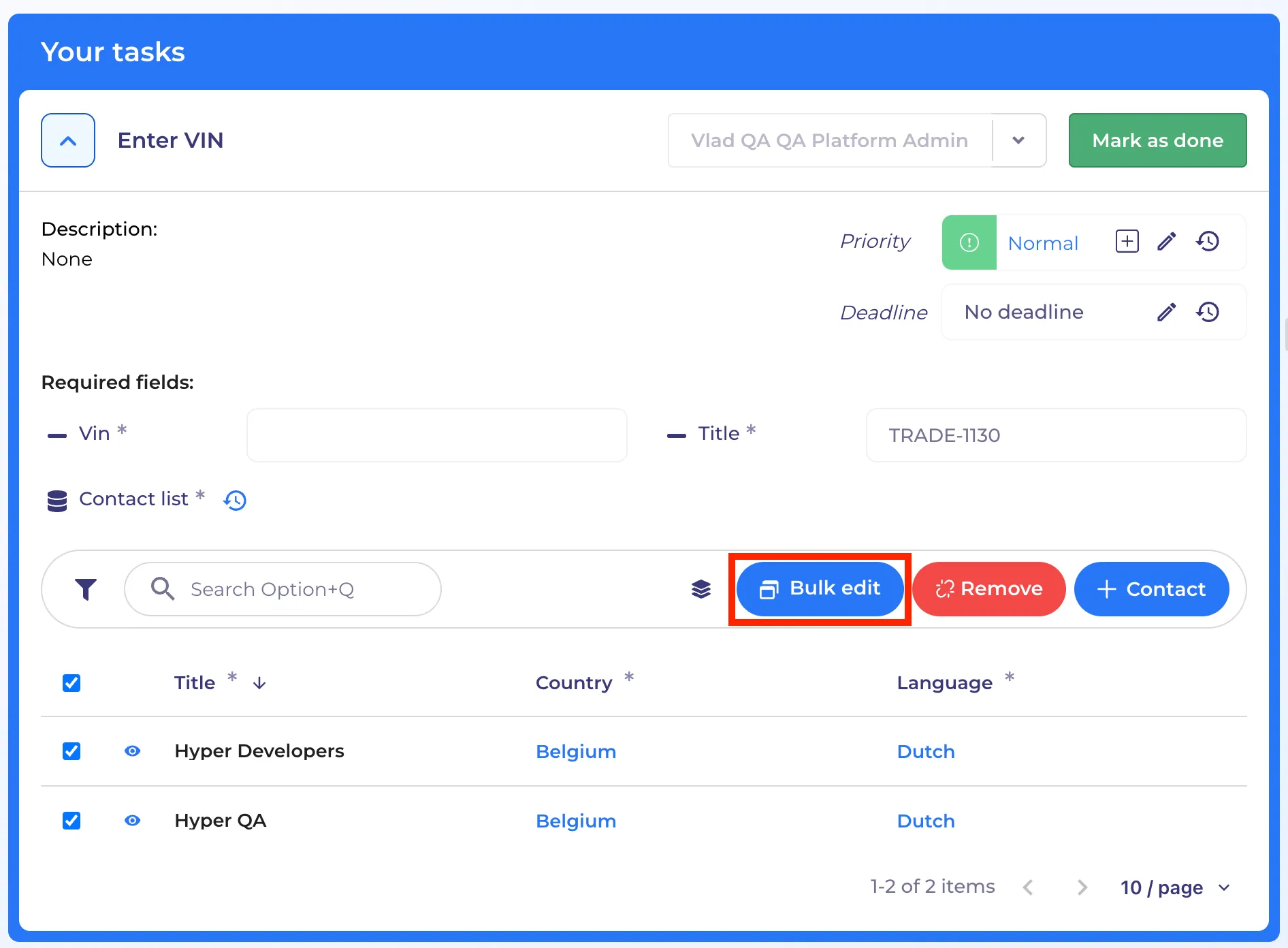Click the No deadline text
The image size is (1288, 948).
click(1024, 312)
